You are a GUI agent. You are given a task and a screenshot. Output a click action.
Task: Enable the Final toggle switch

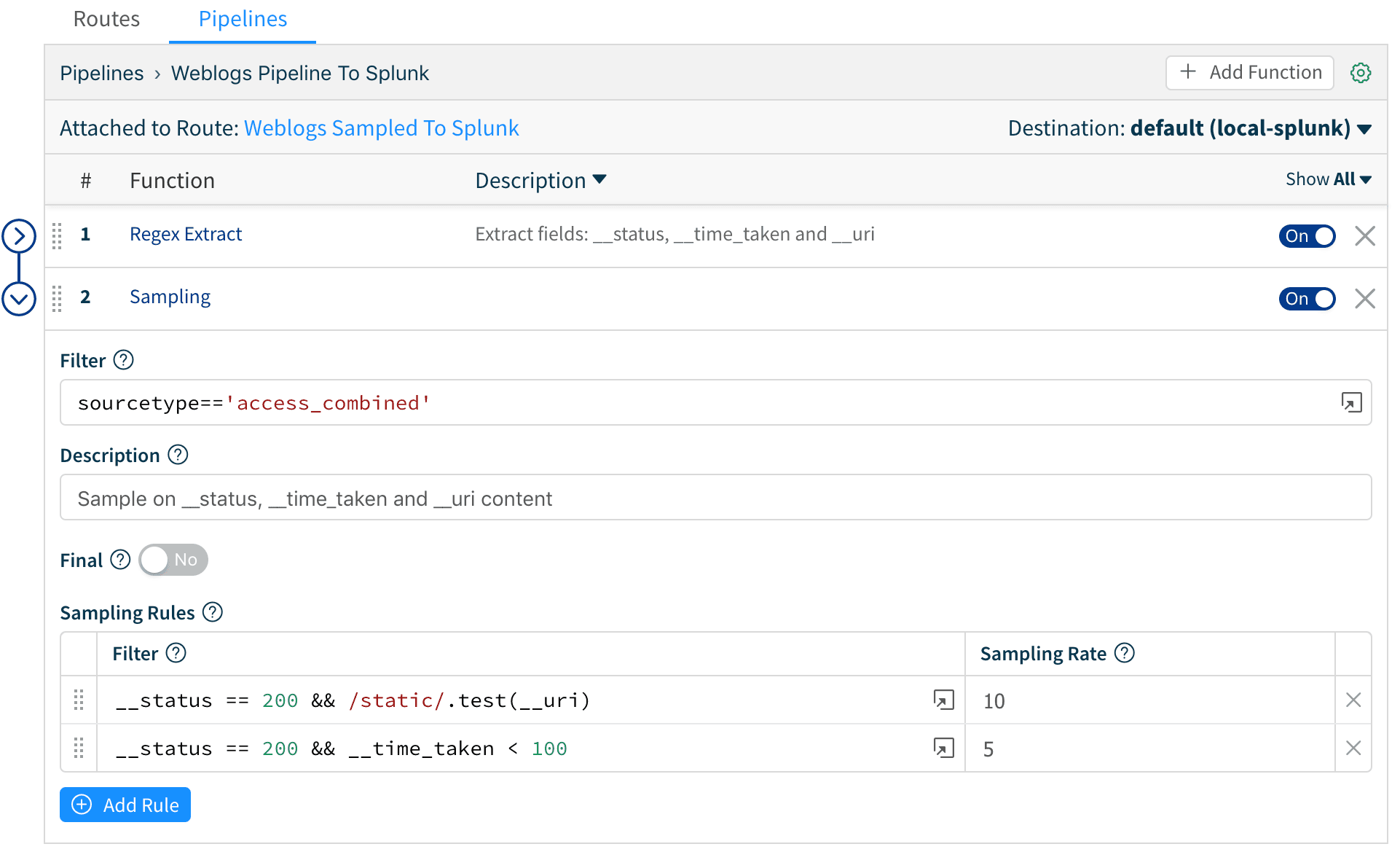click(173, 560)
